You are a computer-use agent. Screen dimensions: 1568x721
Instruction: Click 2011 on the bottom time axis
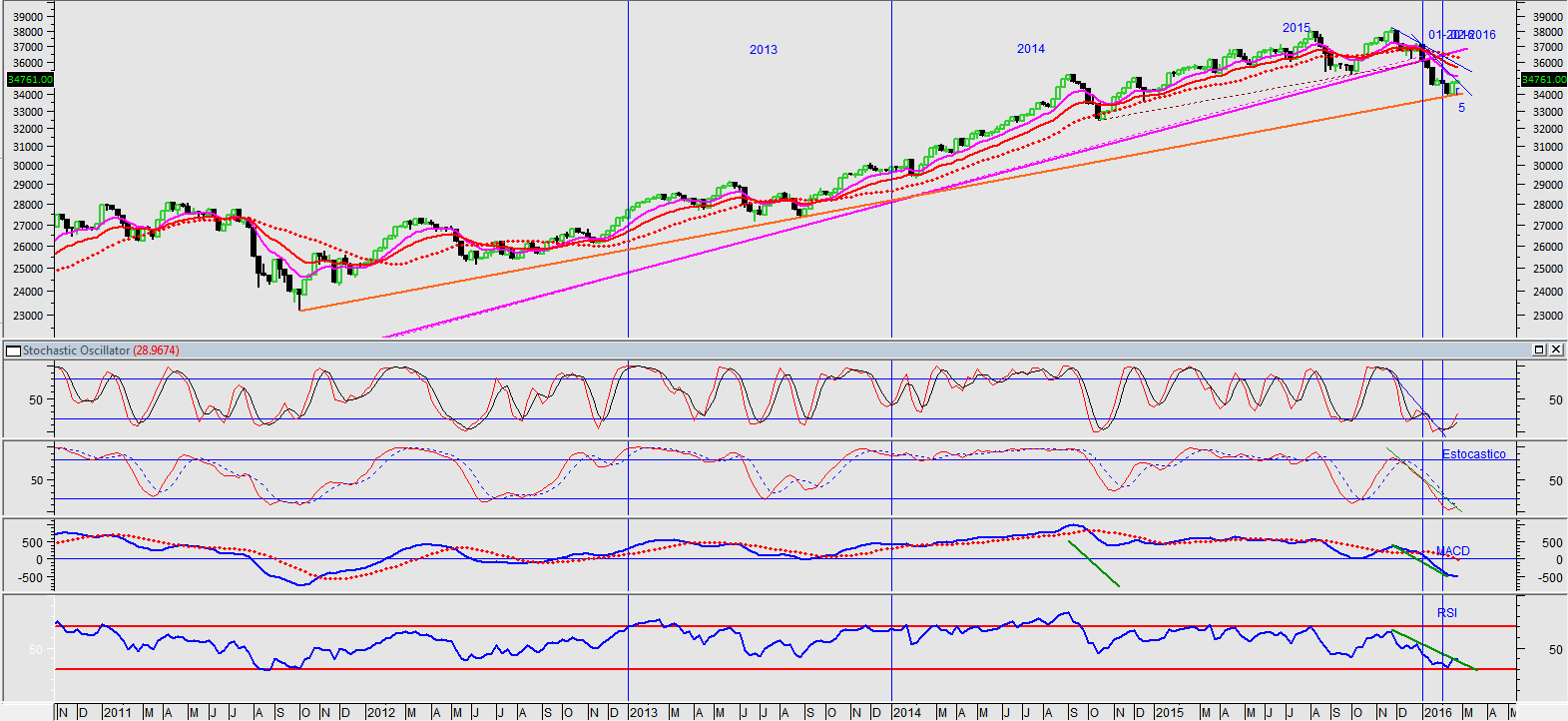[x=118, y=713]
